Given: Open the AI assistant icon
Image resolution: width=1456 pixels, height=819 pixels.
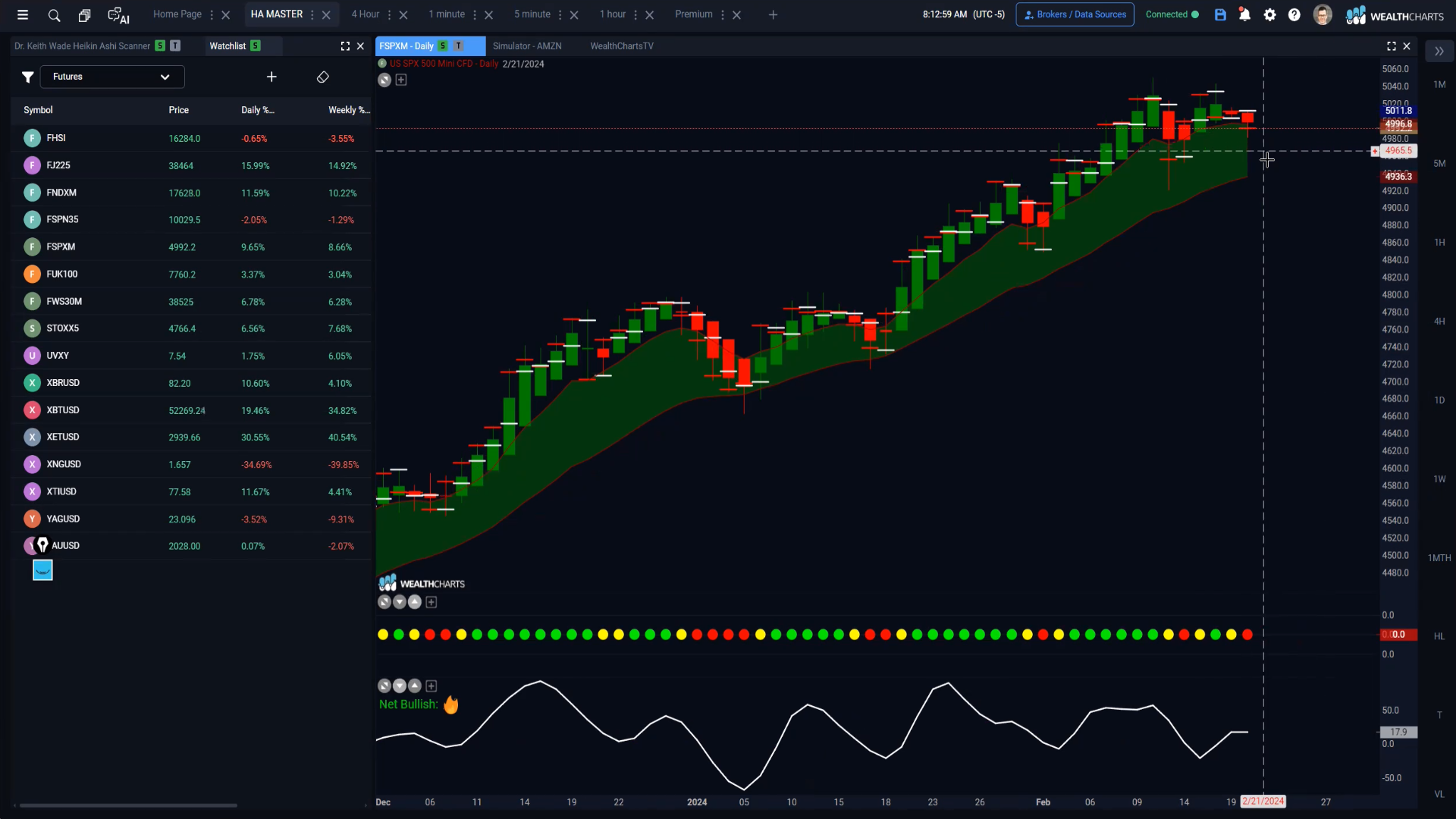Looking at the screenshot, I should pyautogui.click(x=118, y=15).
